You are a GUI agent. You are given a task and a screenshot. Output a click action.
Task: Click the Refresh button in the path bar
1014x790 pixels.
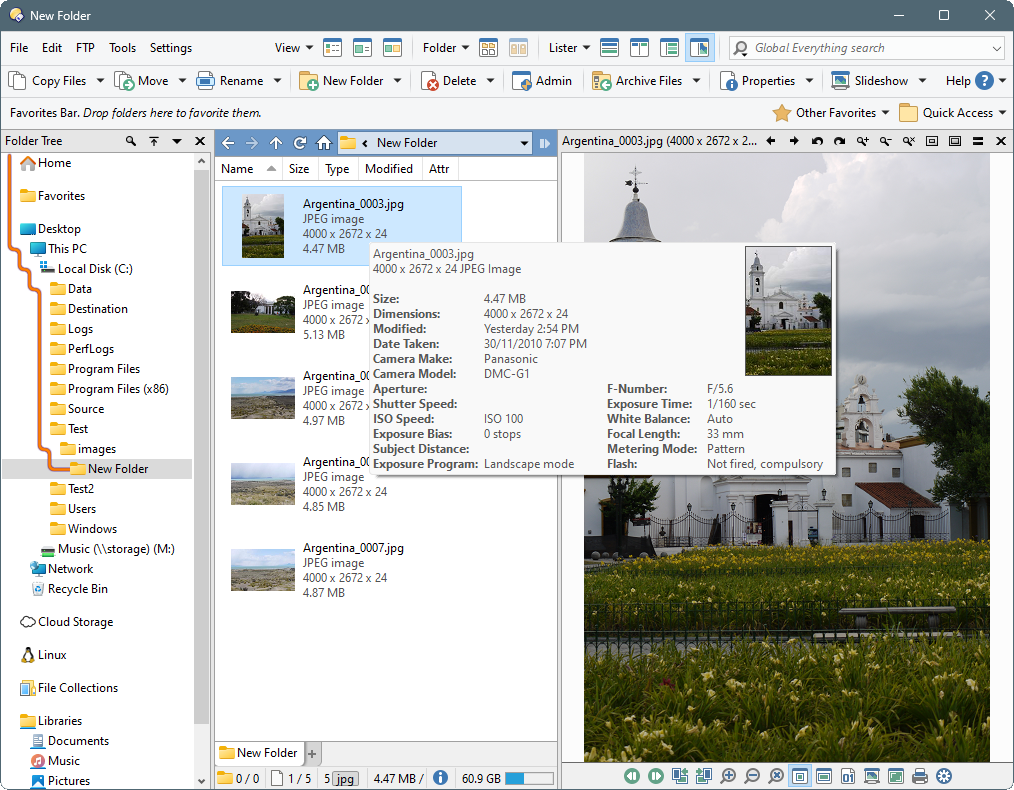300,143
